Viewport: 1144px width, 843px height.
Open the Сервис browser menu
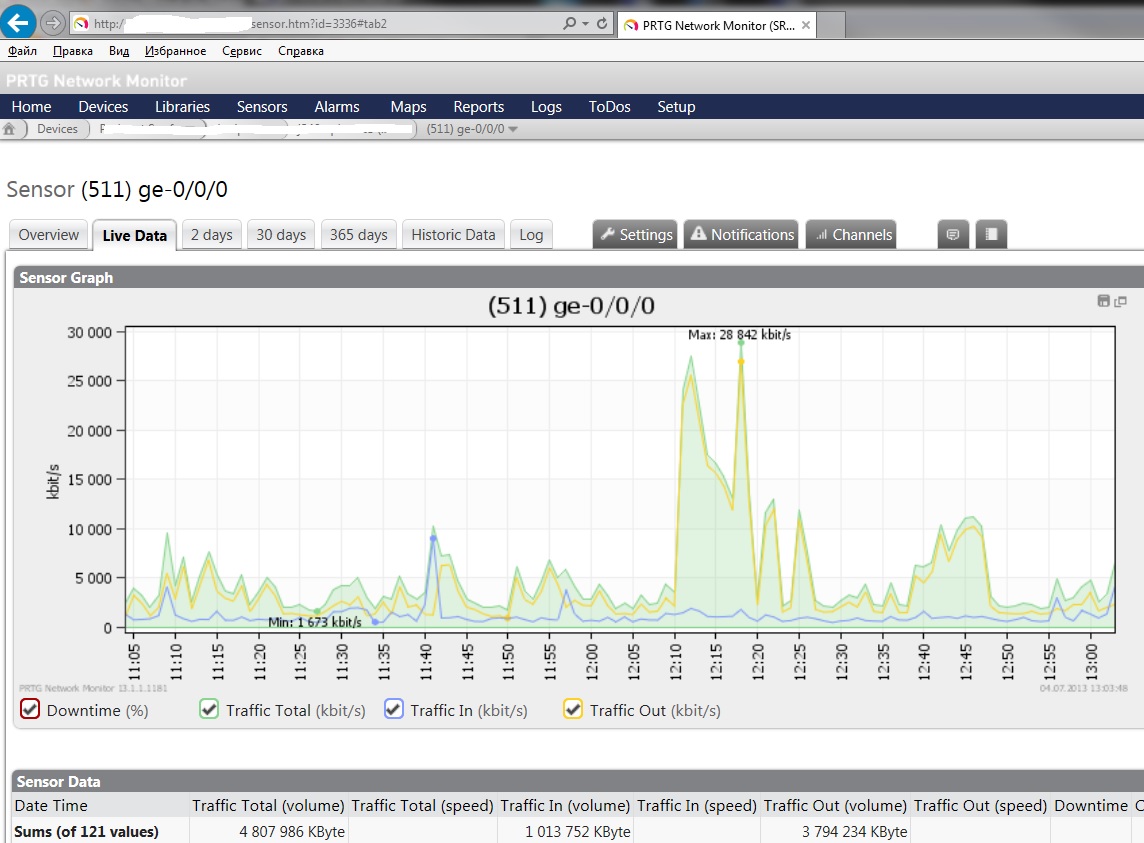pyautogui.click(x=241, y=51)
